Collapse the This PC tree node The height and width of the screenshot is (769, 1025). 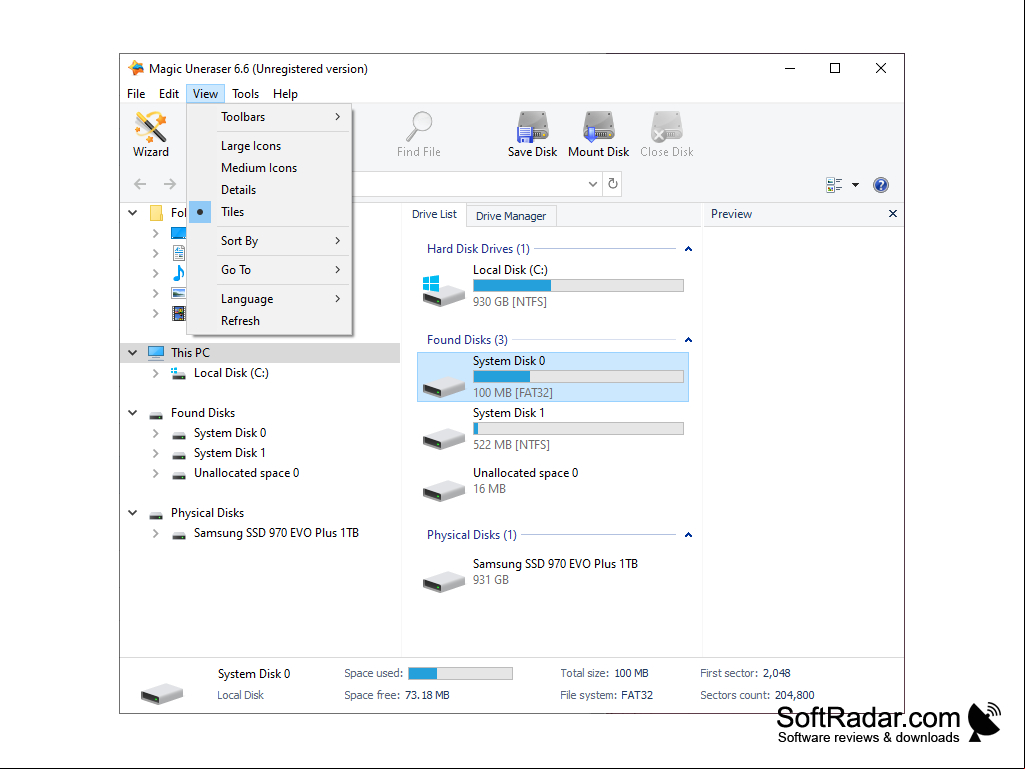(x=133, y=352)
